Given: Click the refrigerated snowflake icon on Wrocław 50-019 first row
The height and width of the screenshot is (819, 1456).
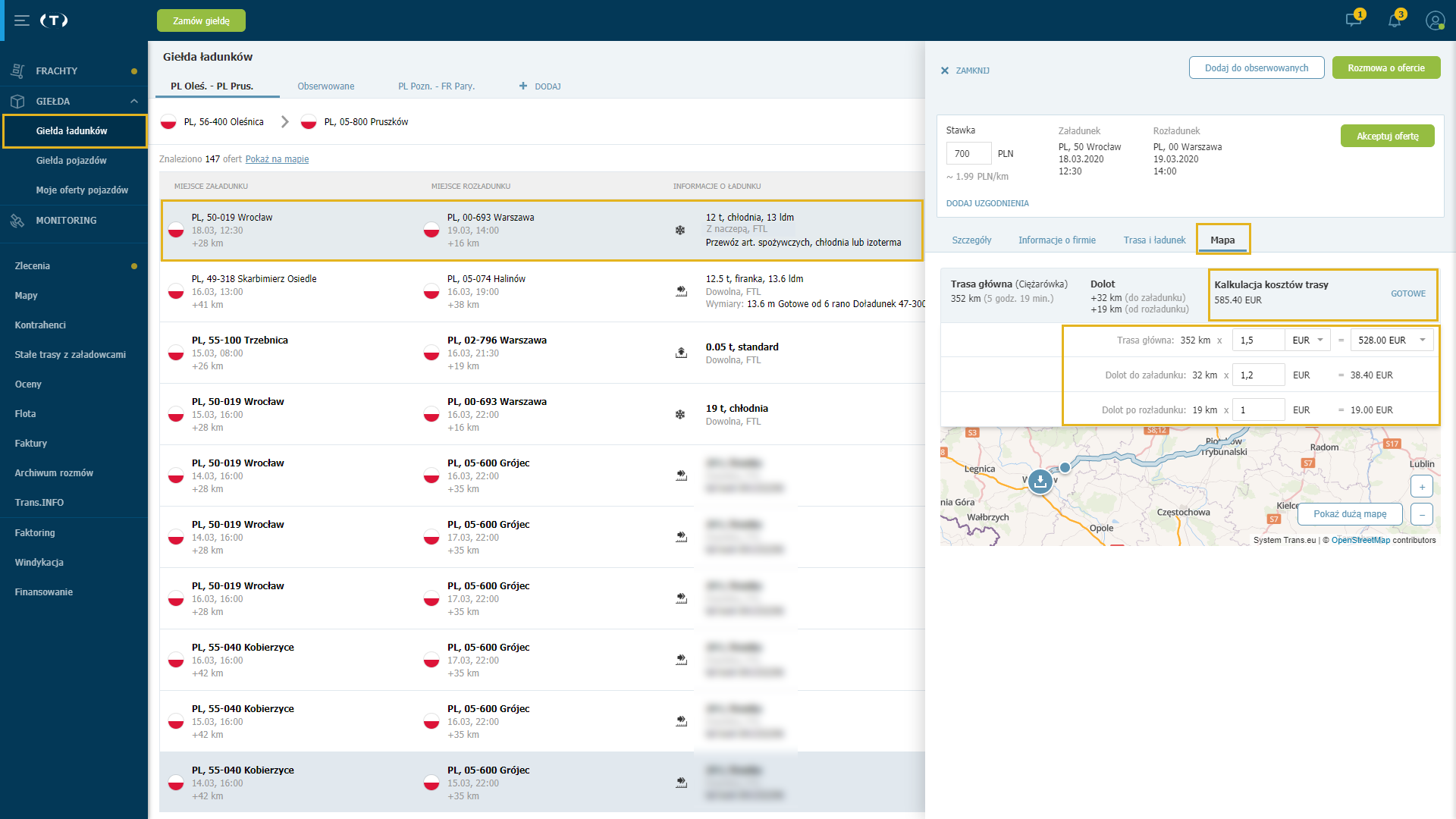Looking at the screenshot, I should tap(680, 230).
